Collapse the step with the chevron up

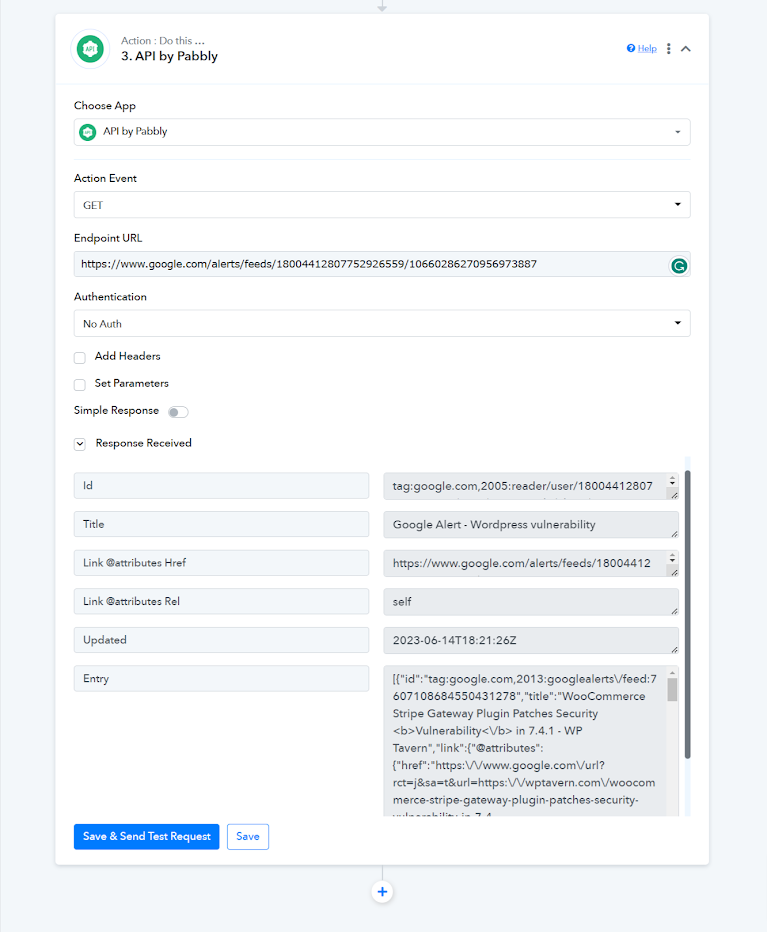pos(686,49)
